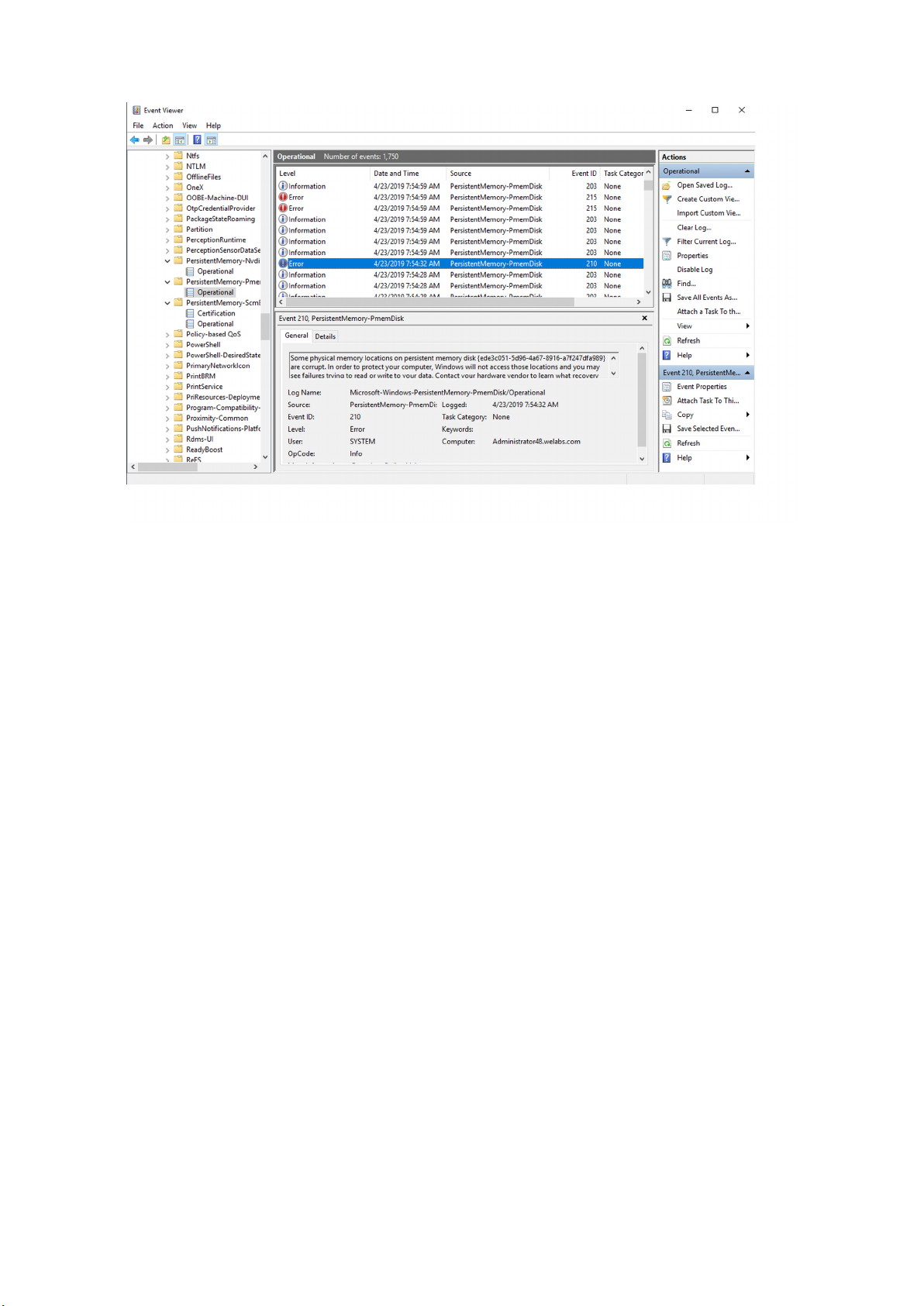The width and height of the screenshot is (924, 1306).
Task: Collapse the PersistentMemory-Nvdi tree node
Action: [167, 261]
